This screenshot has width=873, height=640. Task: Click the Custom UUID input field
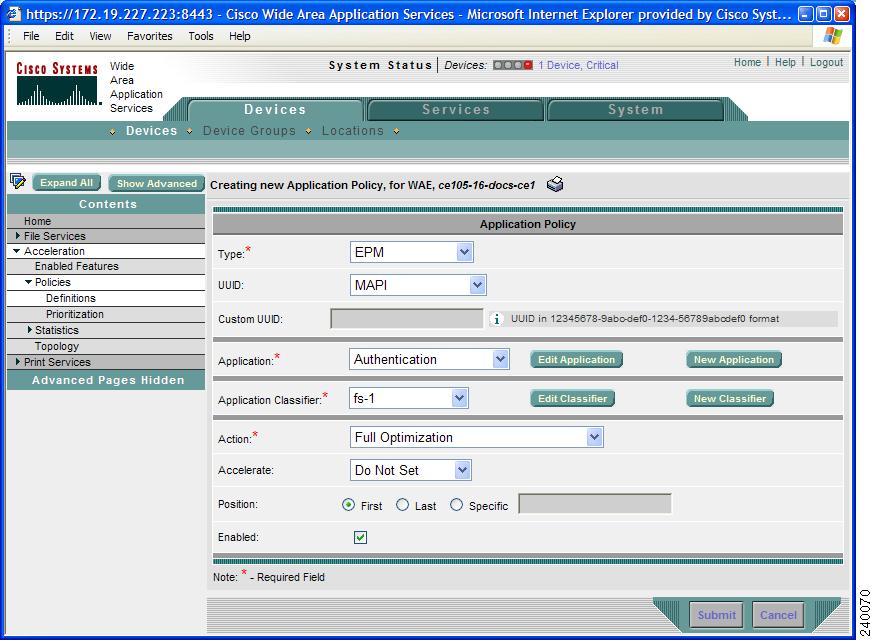[x=407, y=319]
